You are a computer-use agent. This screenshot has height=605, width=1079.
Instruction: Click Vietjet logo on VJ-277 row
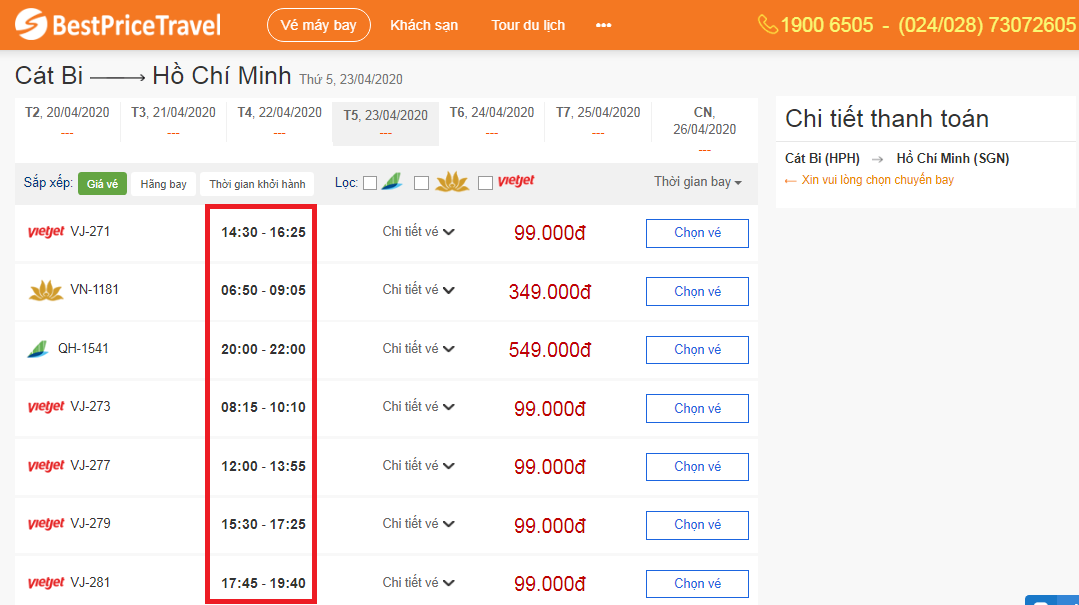click(x=46, y=466)
